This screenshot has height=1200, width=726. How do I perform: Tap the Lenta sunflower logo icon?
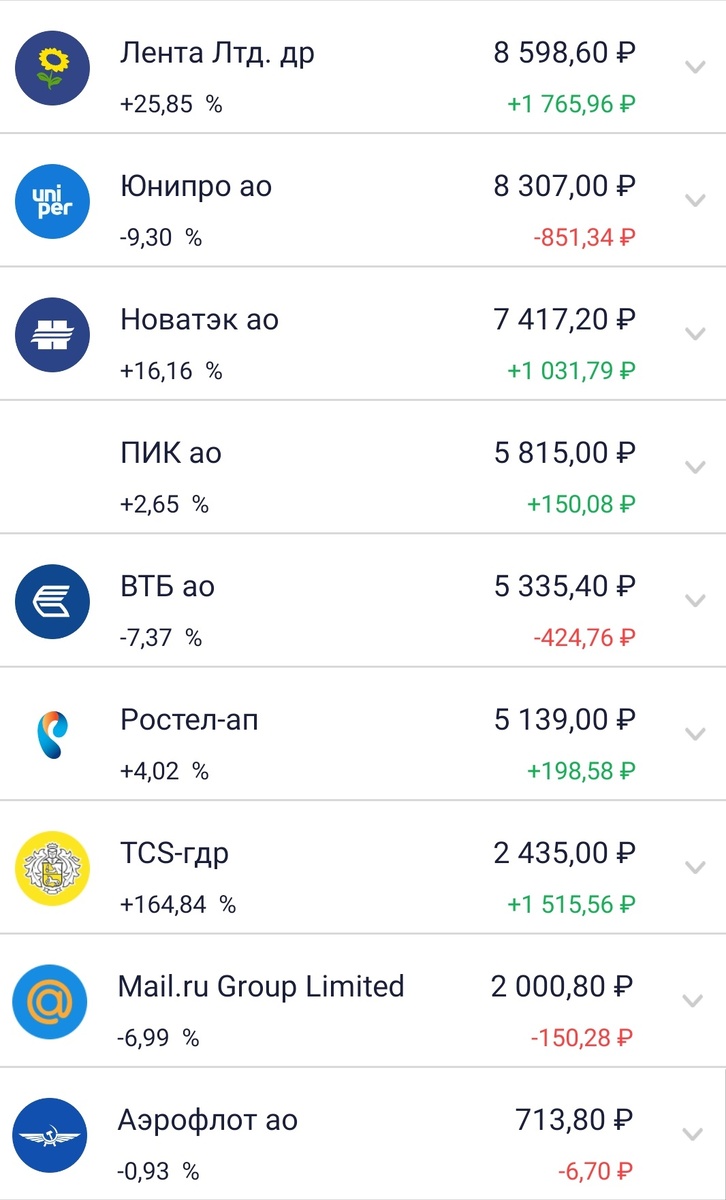click(53, 68)
